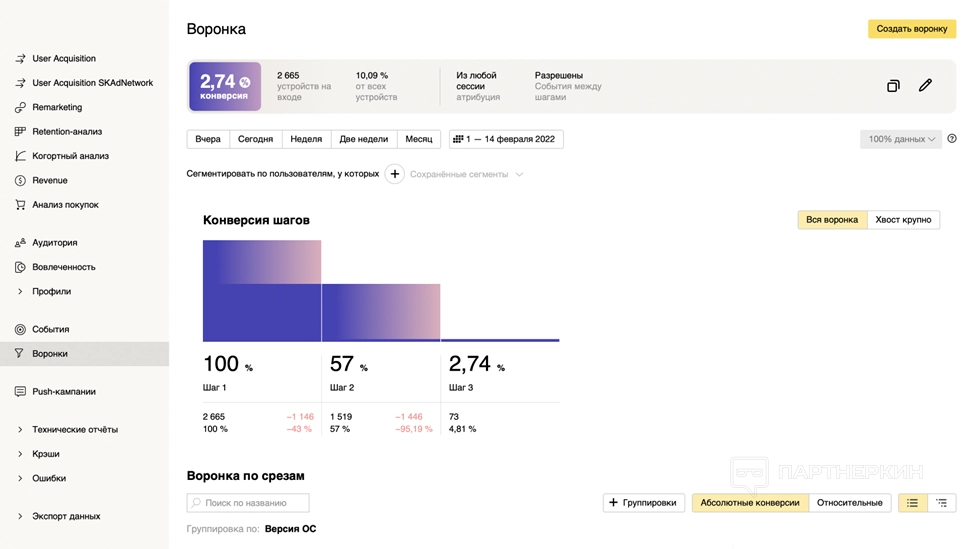
Task: Click the События target icon
Action: tap(21, 330)
